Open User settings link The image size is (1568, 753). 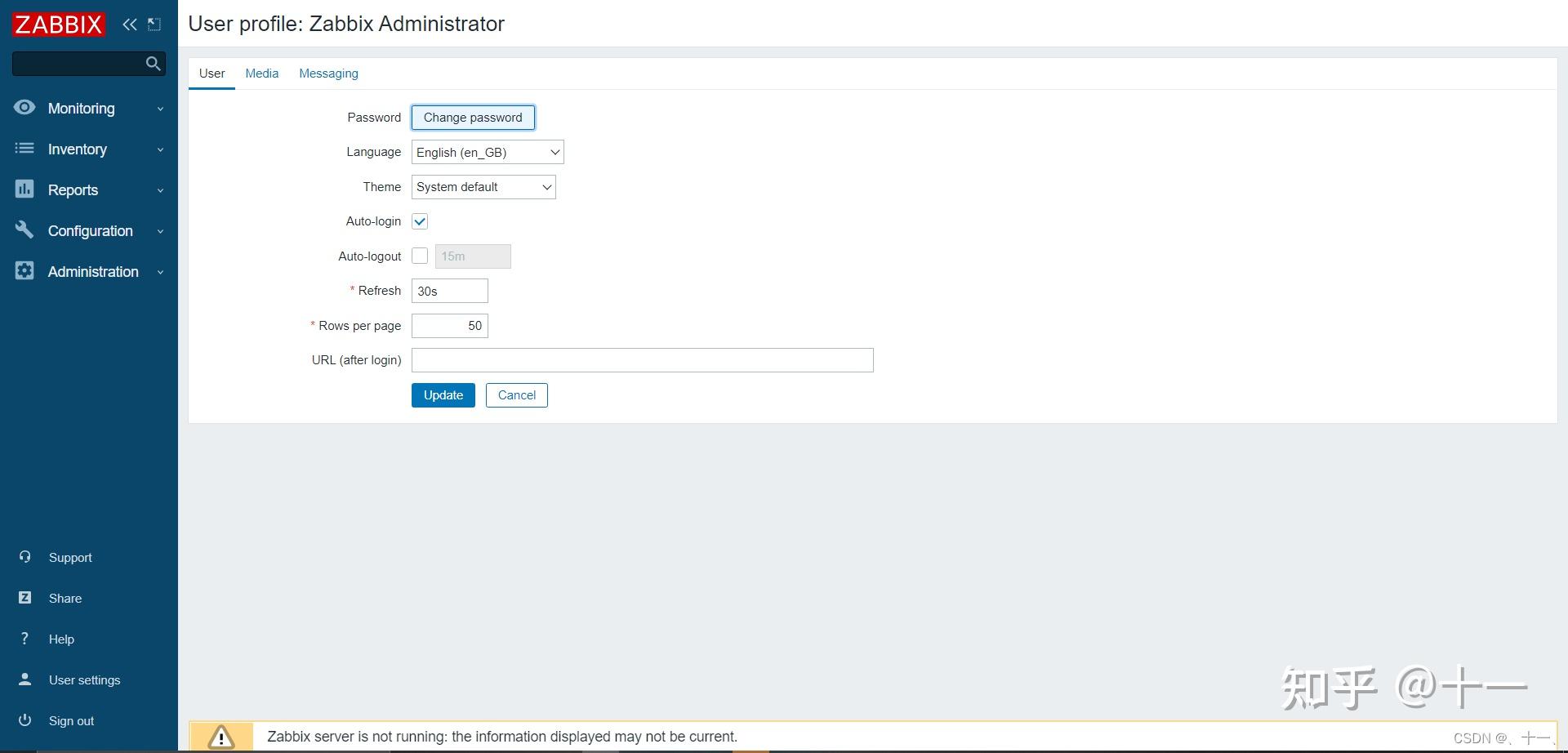pos(84,680)
